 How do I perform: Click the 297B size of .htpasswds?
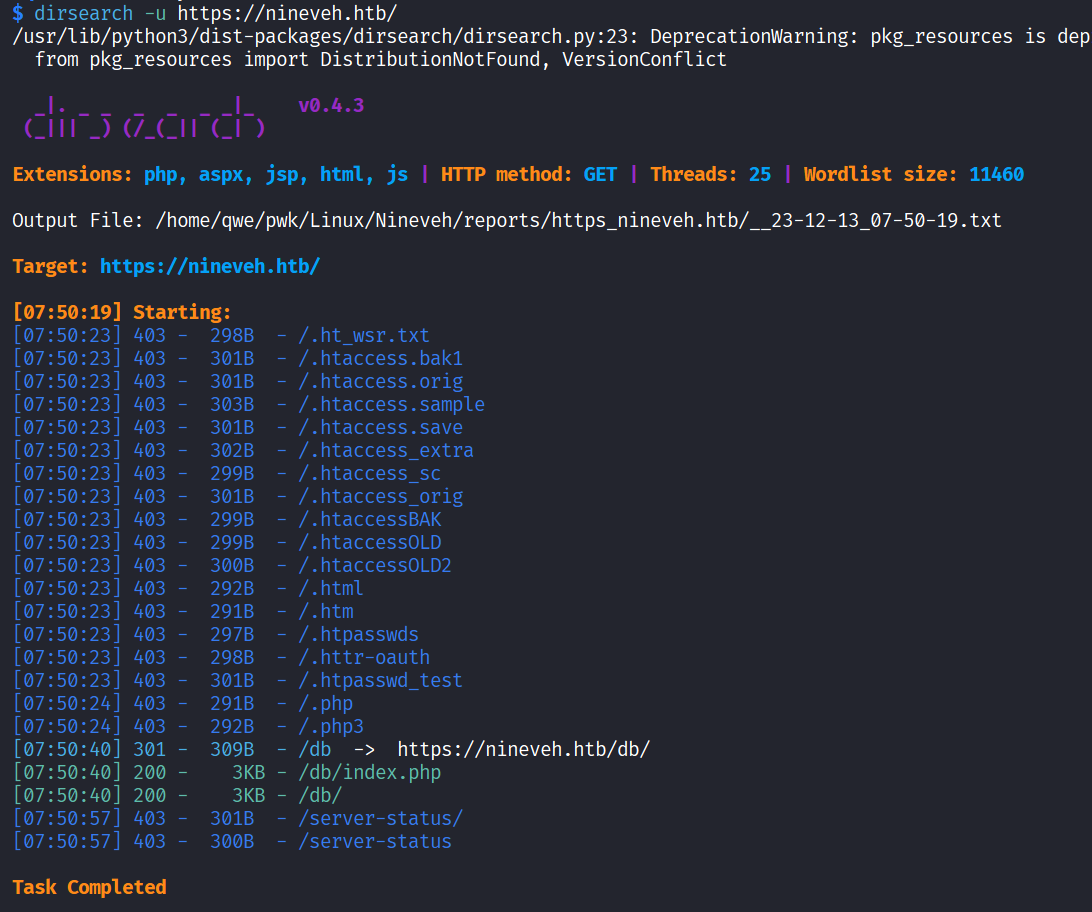[x=232, y=634]
